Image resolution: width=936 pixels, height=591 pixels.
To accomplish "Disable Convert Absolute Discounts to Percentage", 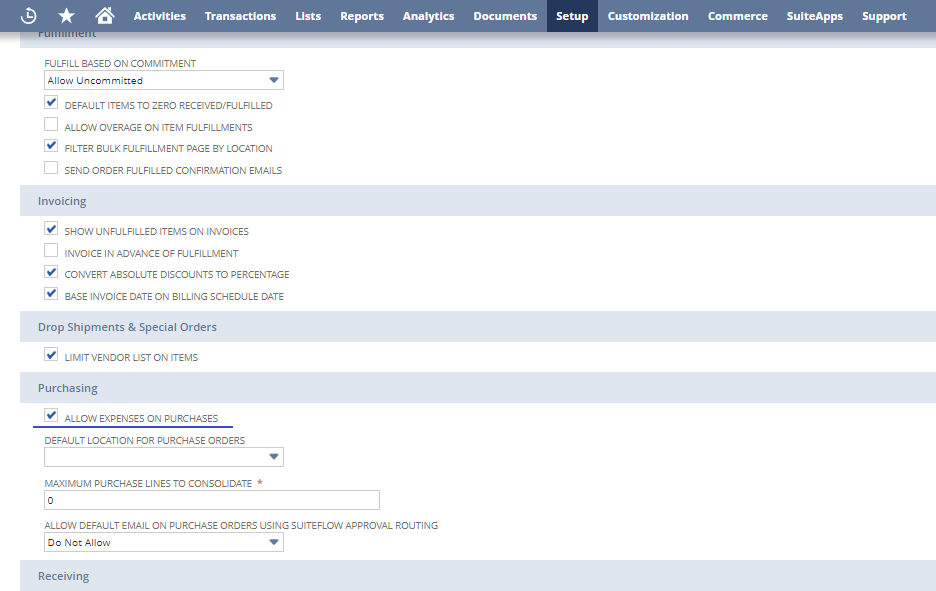I will pos(51,271).
